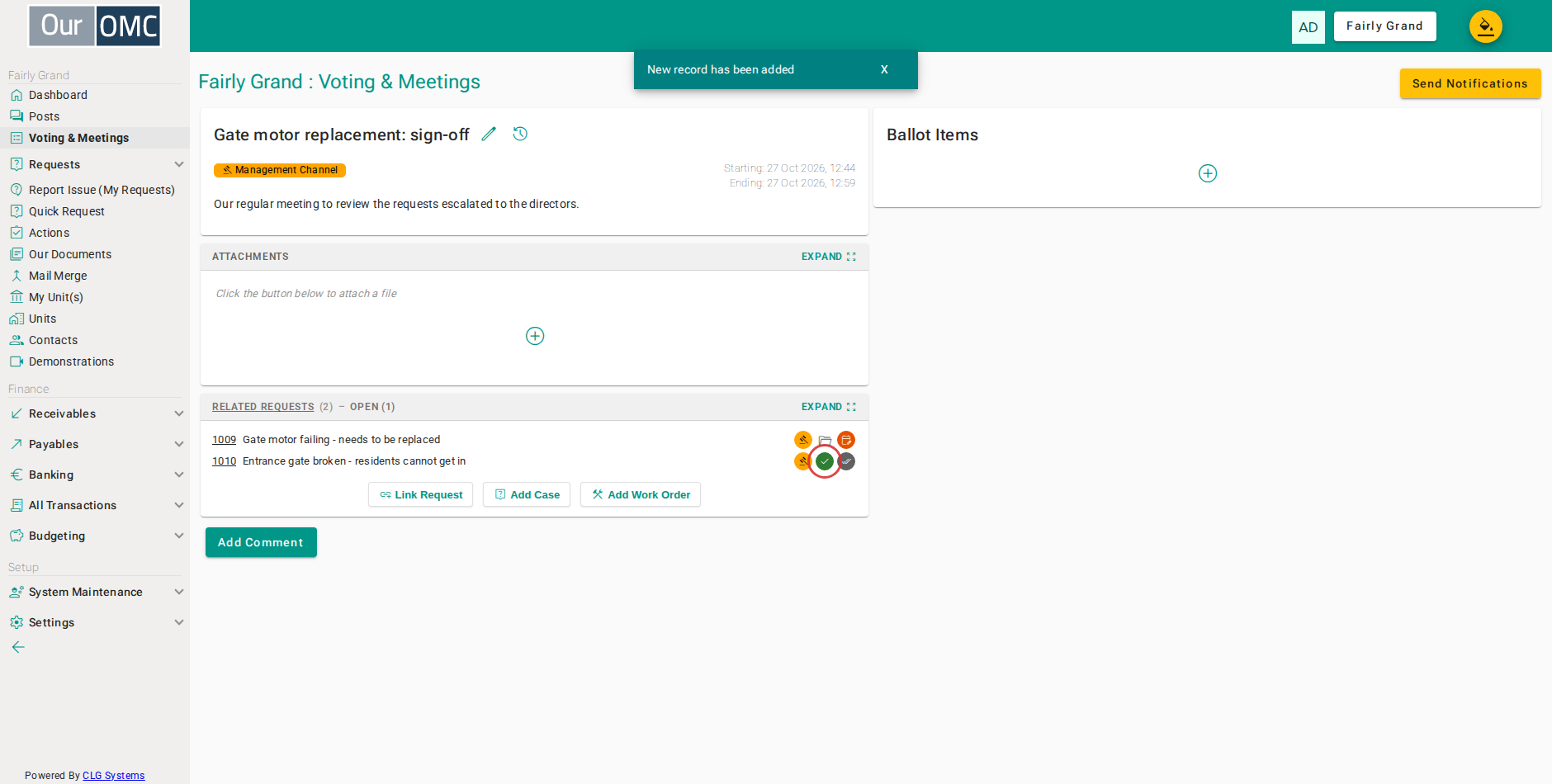Open request link 1009
The image size is (1552, 784).
pyautogui.click(x=224, y=440)
